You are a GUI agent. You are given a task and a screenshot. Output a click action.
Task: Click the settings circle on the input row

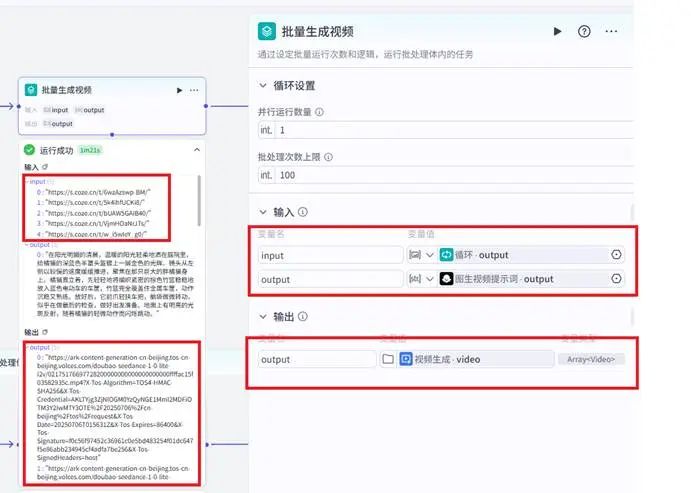click(x=617, y=255)
